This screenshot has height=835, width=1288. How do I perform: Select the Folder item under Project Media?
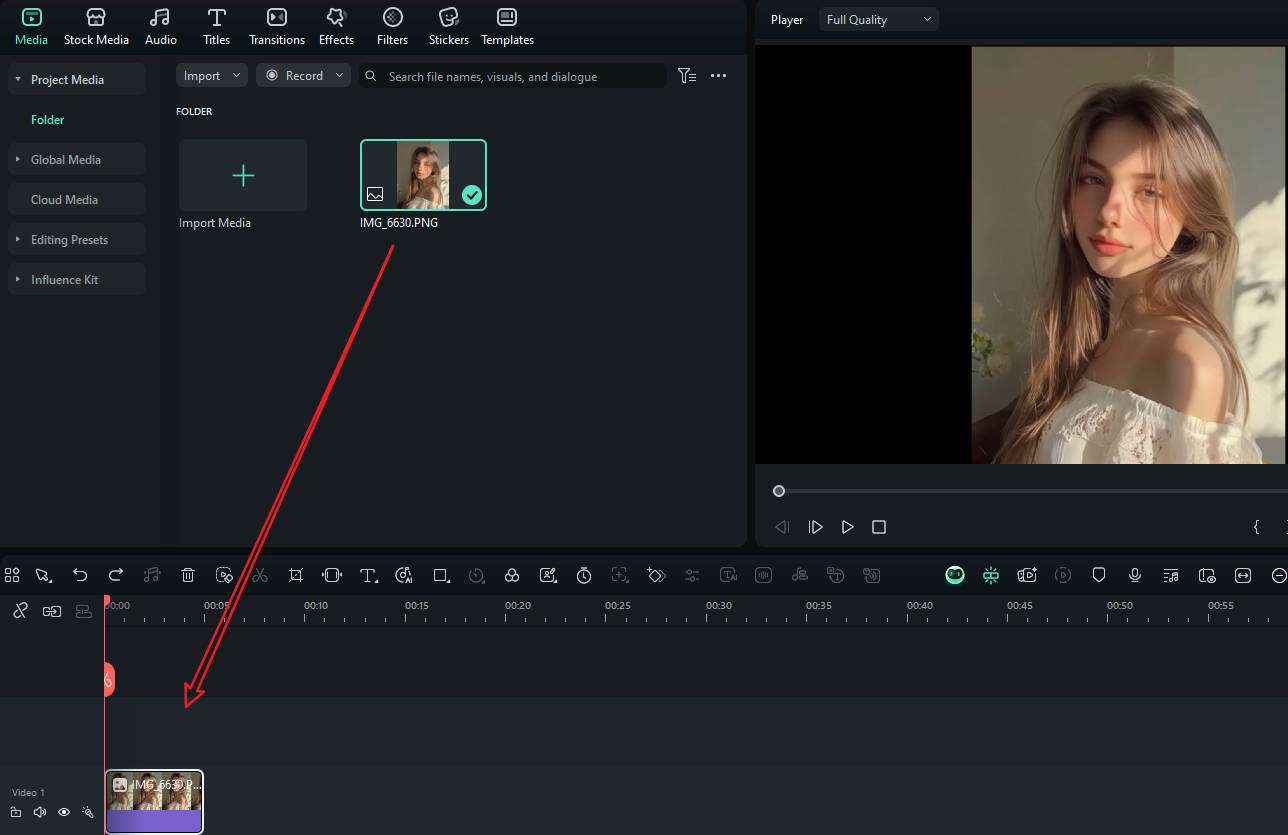click(x=47, y=119)
